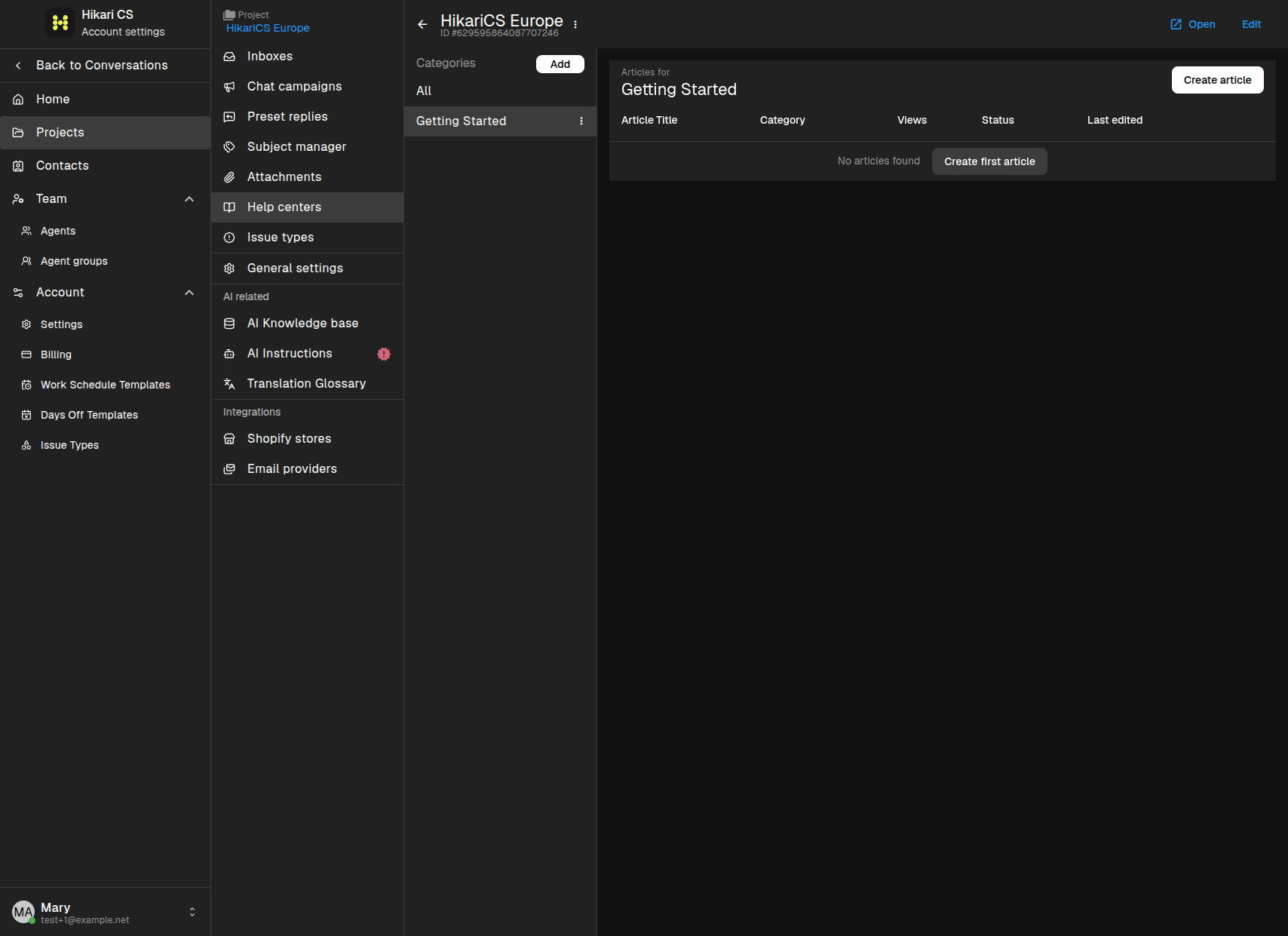
Task: Click the Create article button
Action: tap(1217, 80)
